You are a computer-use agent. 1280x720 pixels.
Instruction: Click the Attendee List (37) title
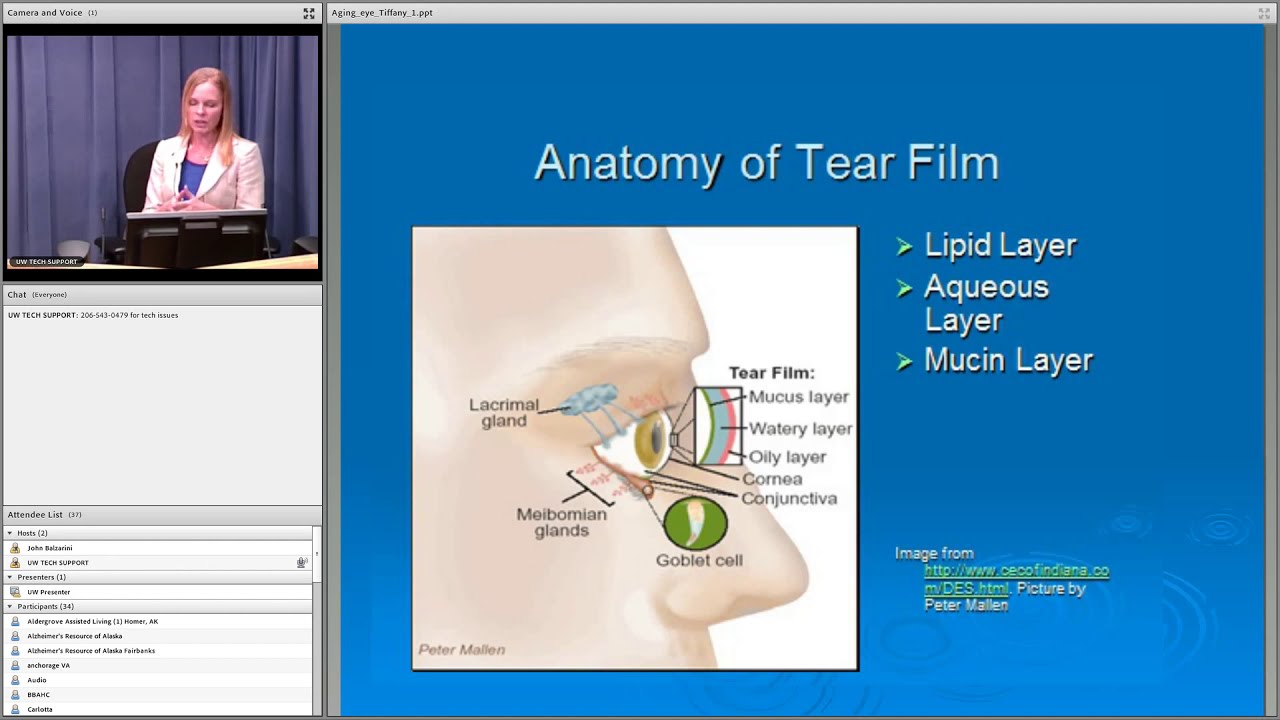point(45,515)
